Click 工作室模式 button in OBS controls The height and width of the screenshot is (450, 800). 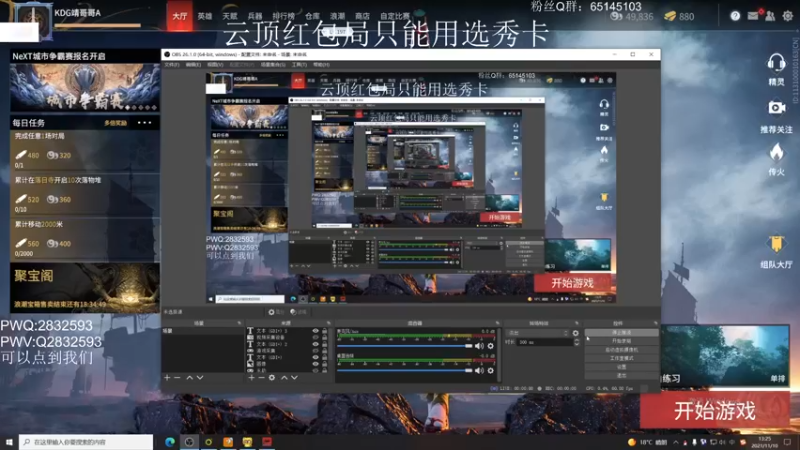[x=621, y=359]
